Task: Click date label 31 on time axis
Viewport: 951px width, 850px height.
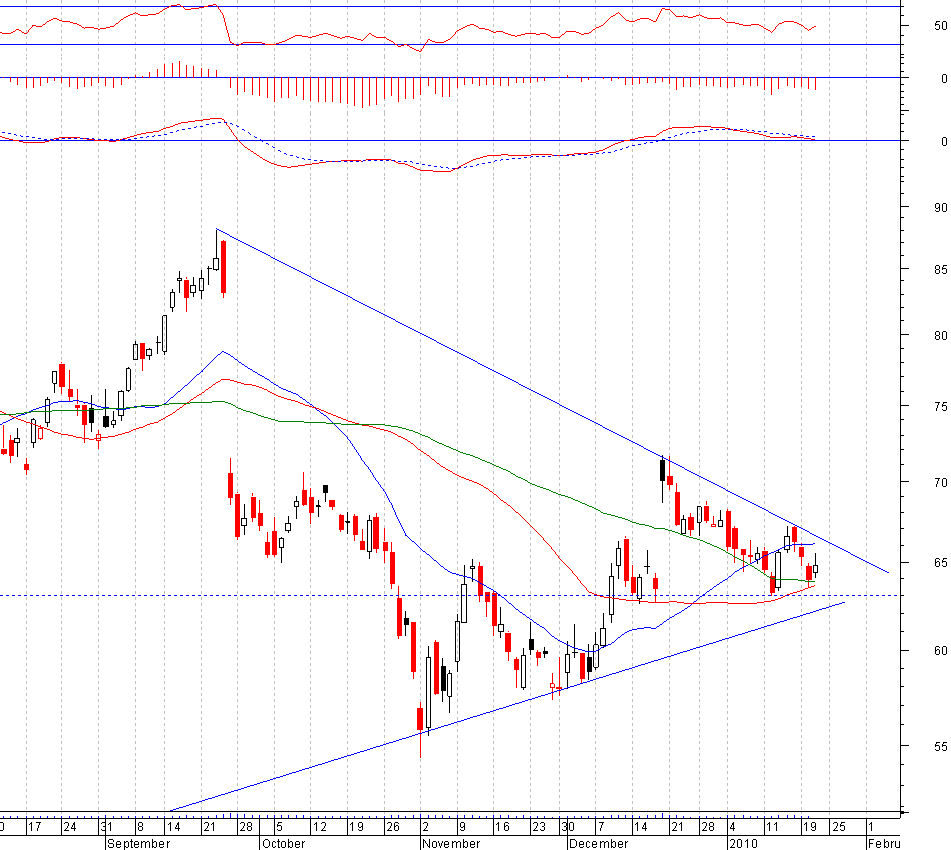Action: pos(106,827)
